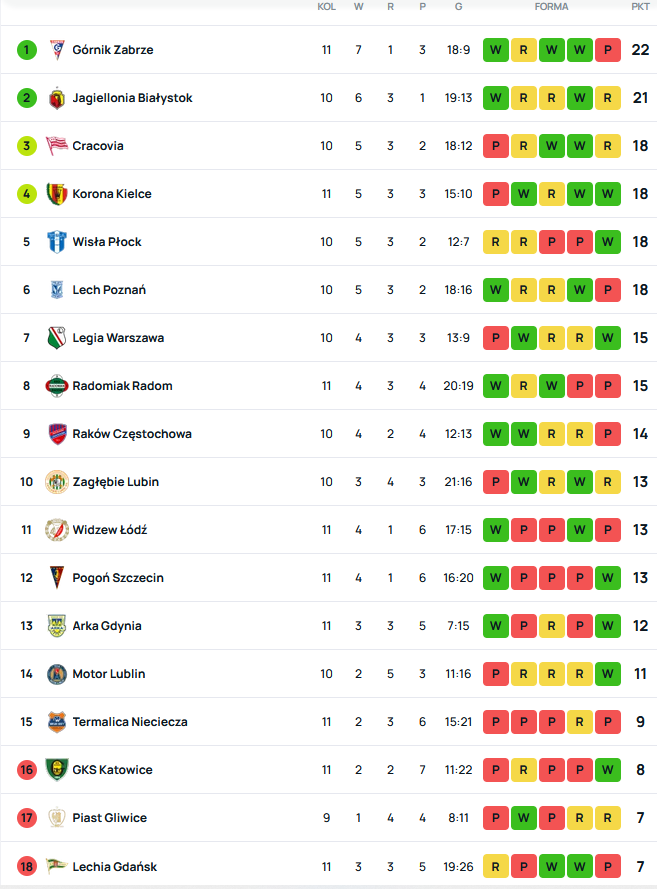The height and width of the screenshot is (889, 657).
Task: Click the Wisła Płock club logo
Action: 57,242
